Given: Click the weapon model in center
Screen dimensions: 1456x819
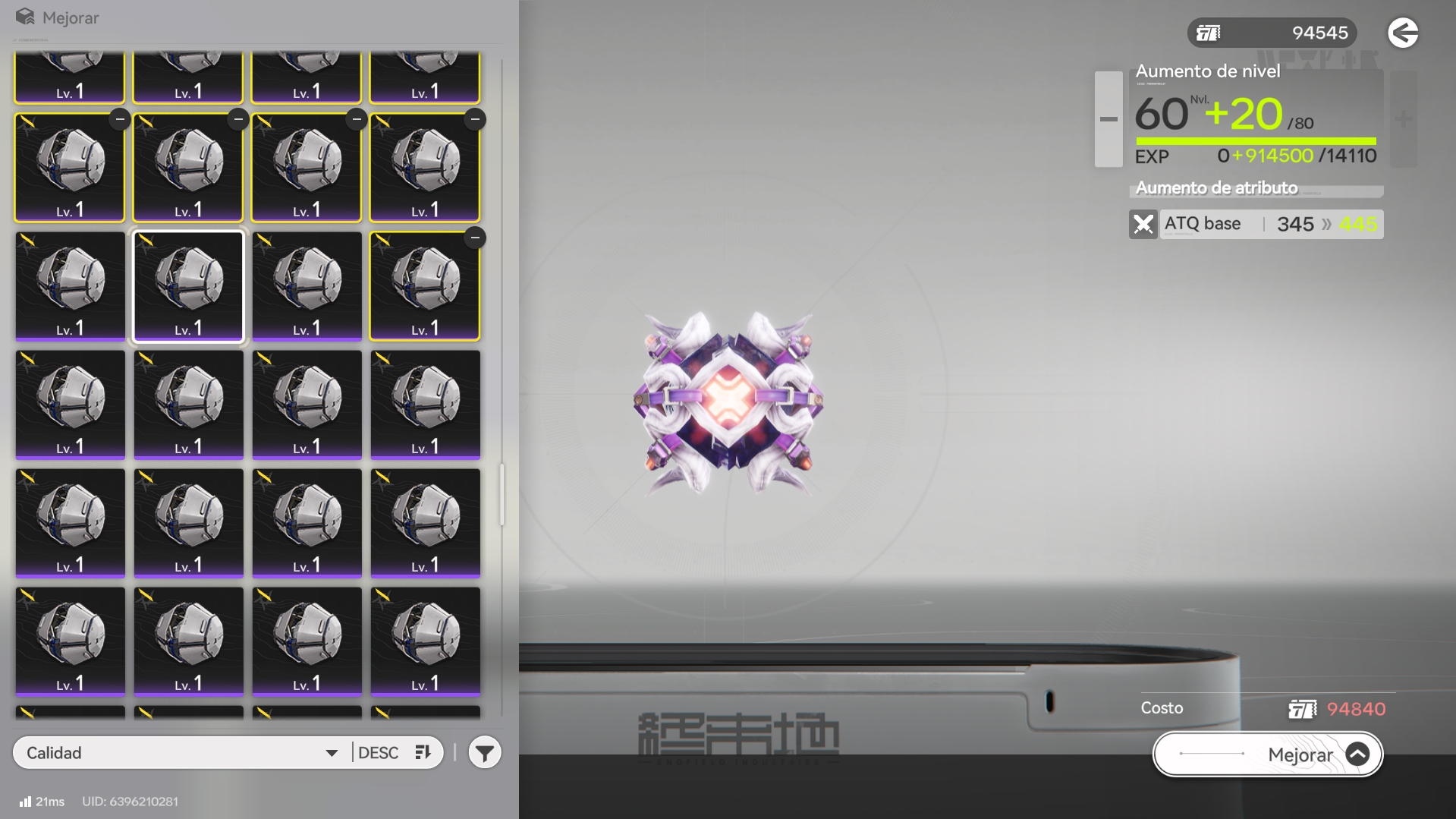Looking at the screenshot, I should coord(728,401).
